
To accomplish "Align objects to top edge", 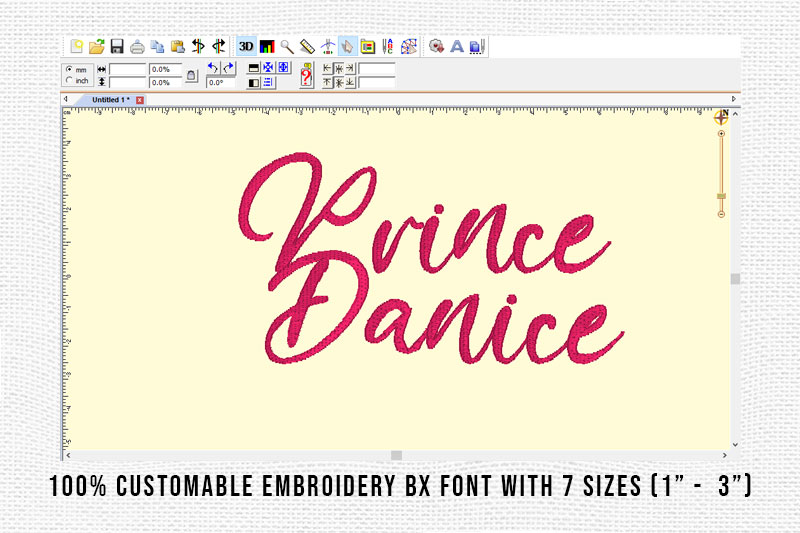I will (x=327, y=82).
